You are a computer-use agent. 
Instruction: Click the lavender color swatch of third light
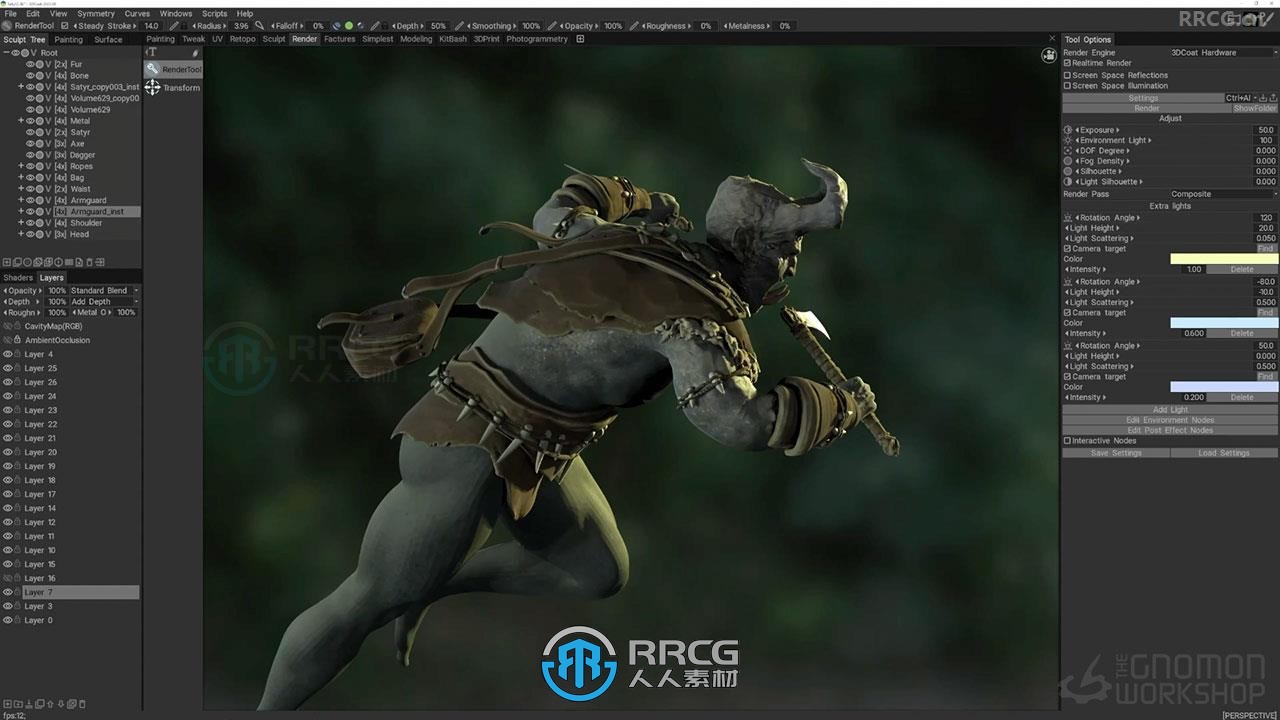click(1224, 387)
